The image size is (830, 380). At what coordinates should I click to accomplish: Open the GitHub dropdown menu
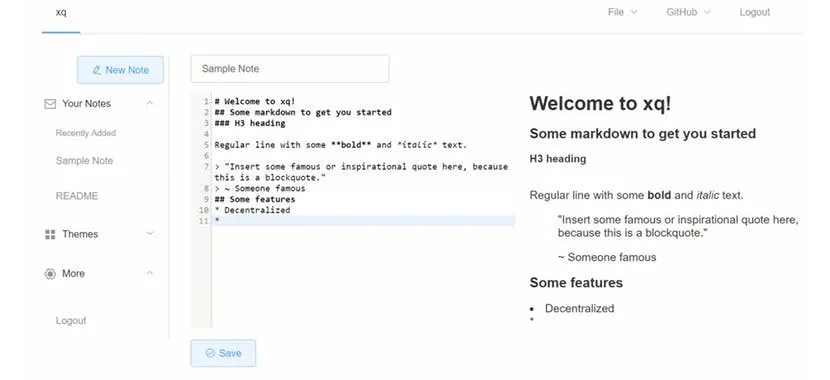pyautogui.click(x=688, y=12)
